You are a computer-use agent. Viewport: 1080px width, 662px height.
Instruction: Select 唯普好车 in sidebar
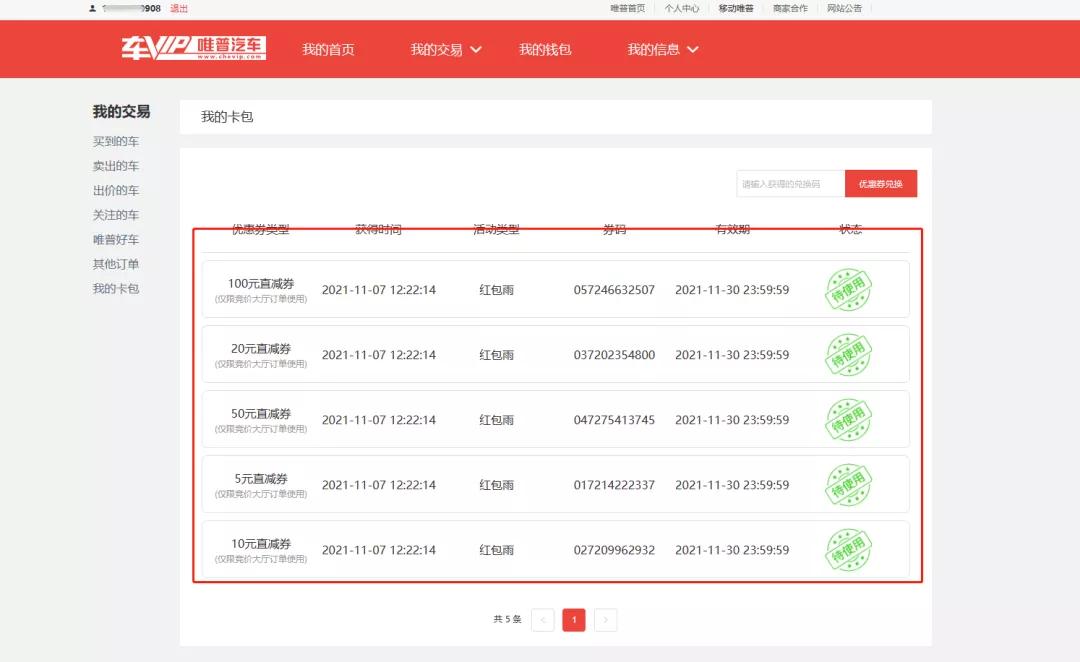coord(116,240)
